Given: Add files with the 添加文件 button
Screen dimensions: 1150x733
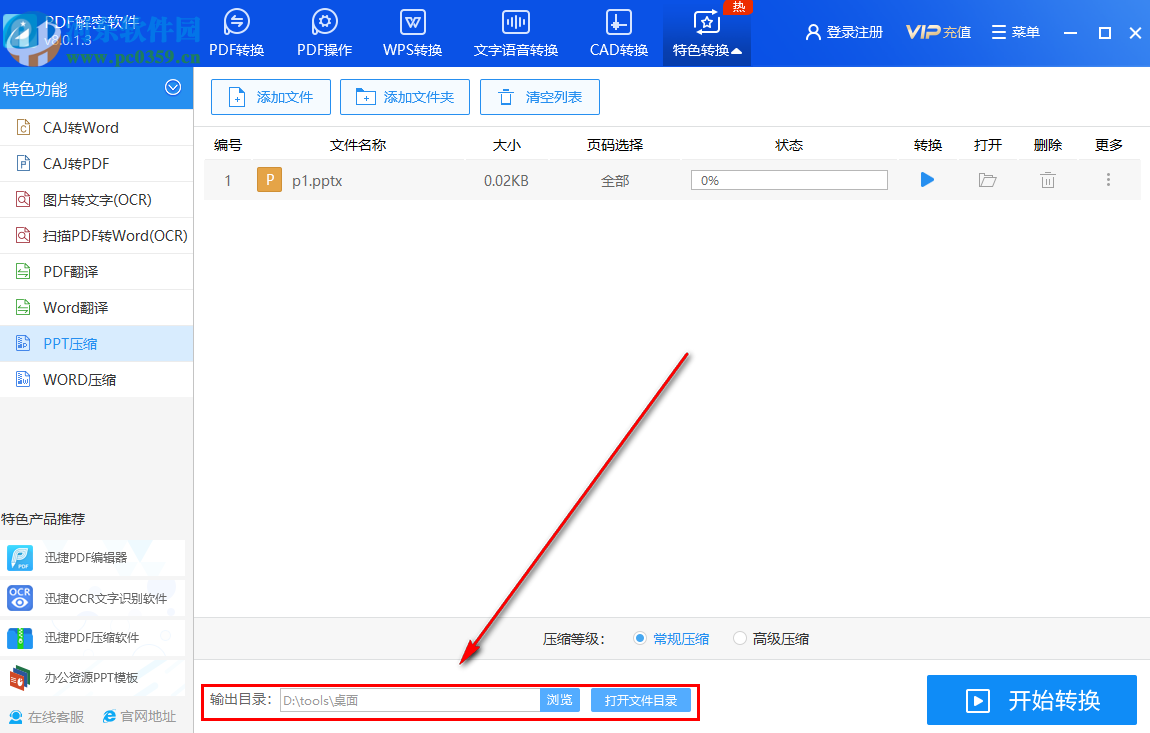Looking at the screenshot, I should (270, 97).
